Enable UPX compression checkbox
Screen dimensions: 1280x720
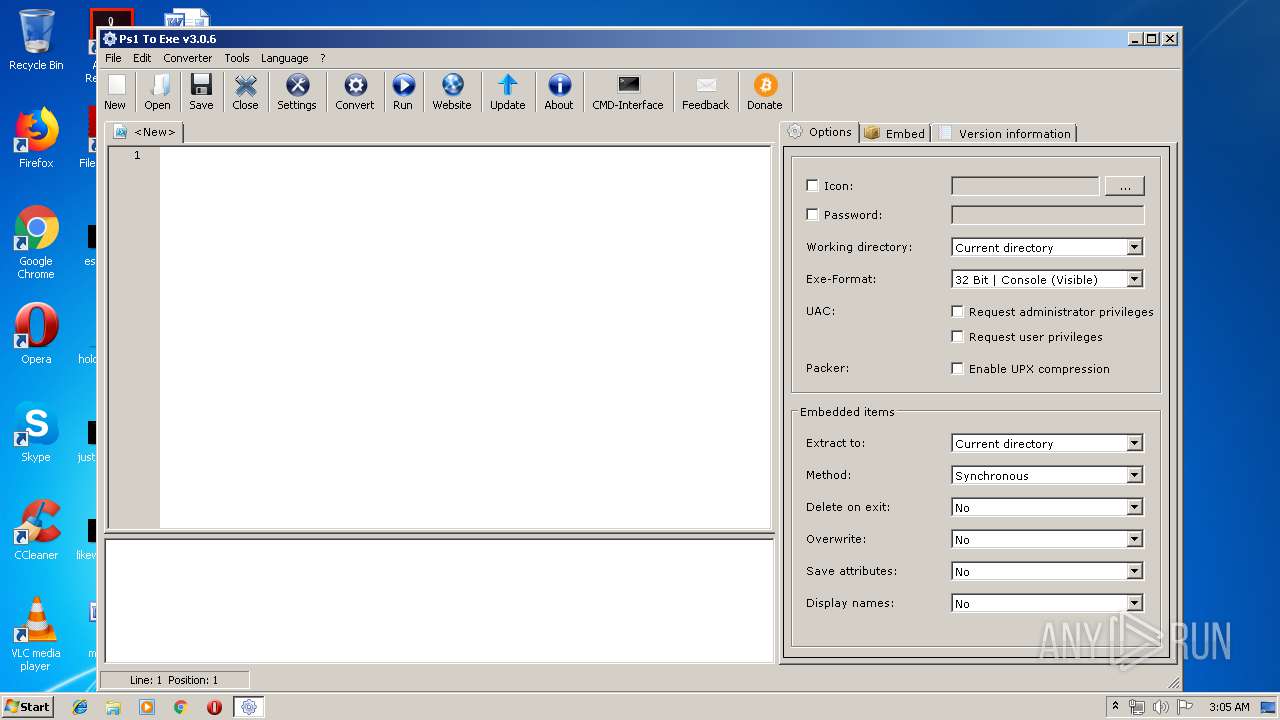click(957, 369)
